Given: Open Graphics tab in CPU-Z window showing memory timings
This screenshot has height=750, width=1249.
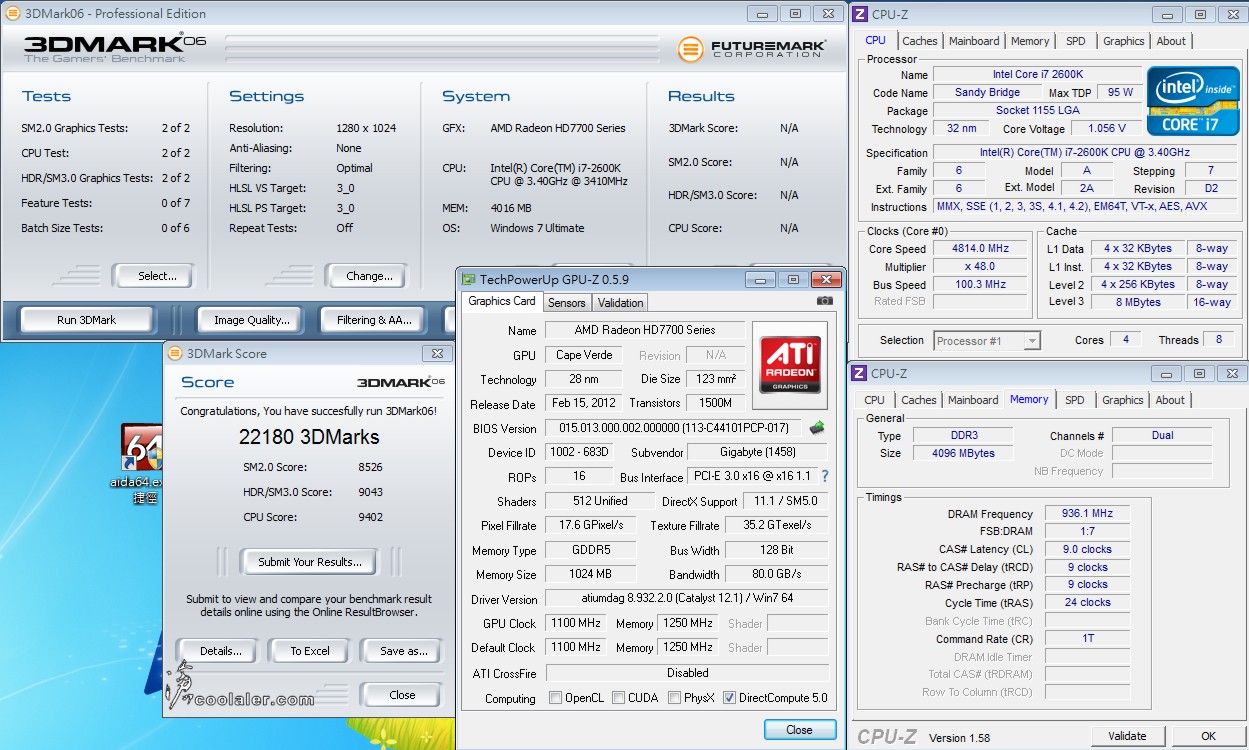Looking at the screenshot, I should pos(1123,400).
